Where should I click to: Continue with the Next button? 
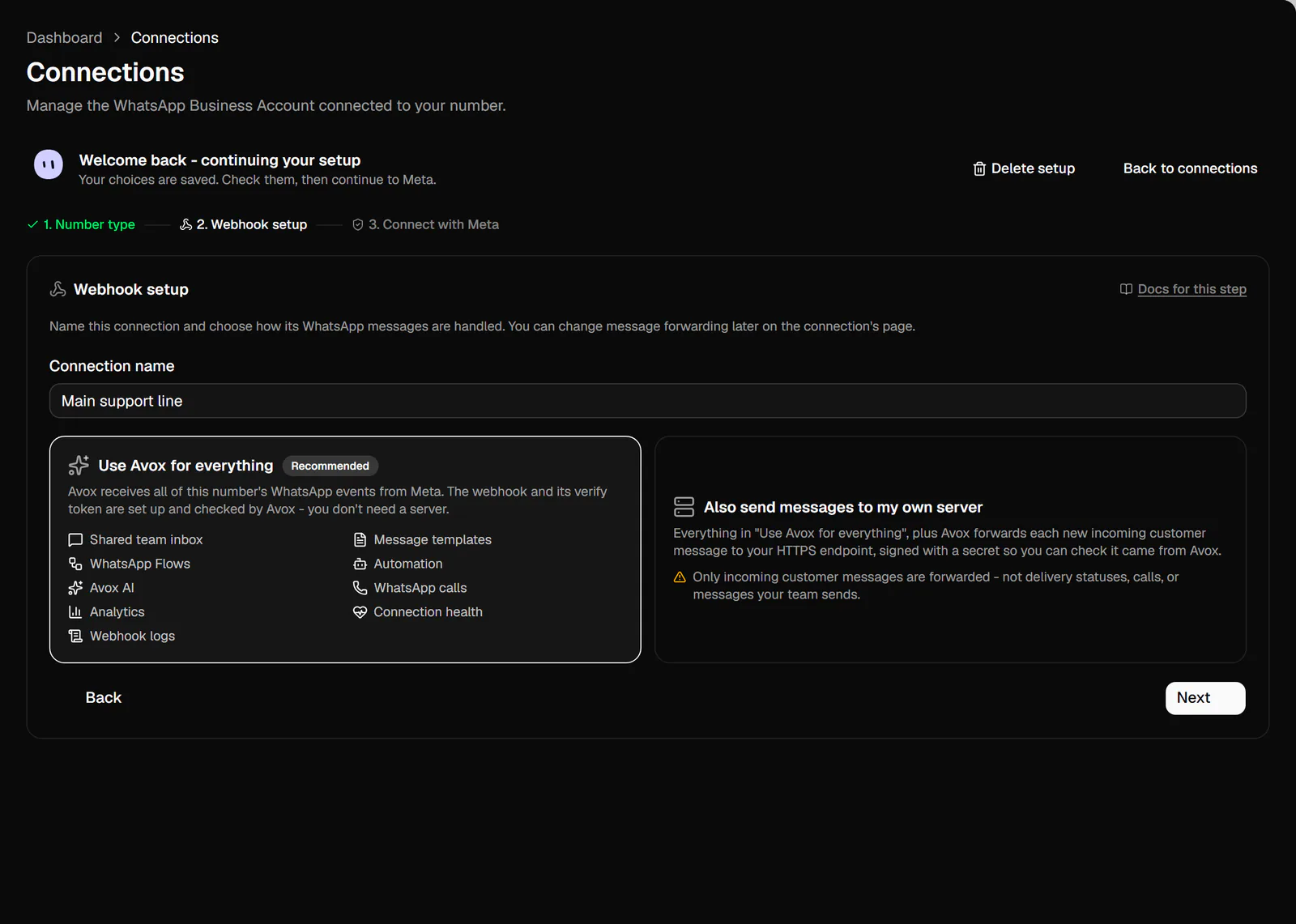tap(1205, 698)
